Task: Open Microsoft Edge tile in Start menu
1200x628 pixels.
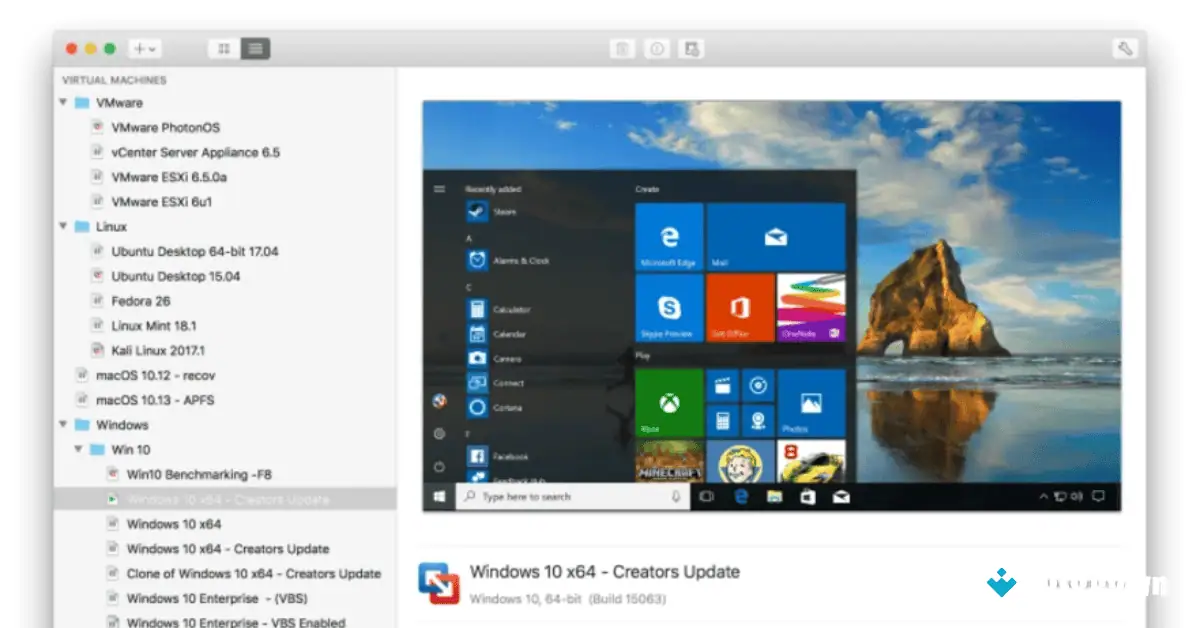Action: coord(668,237)
